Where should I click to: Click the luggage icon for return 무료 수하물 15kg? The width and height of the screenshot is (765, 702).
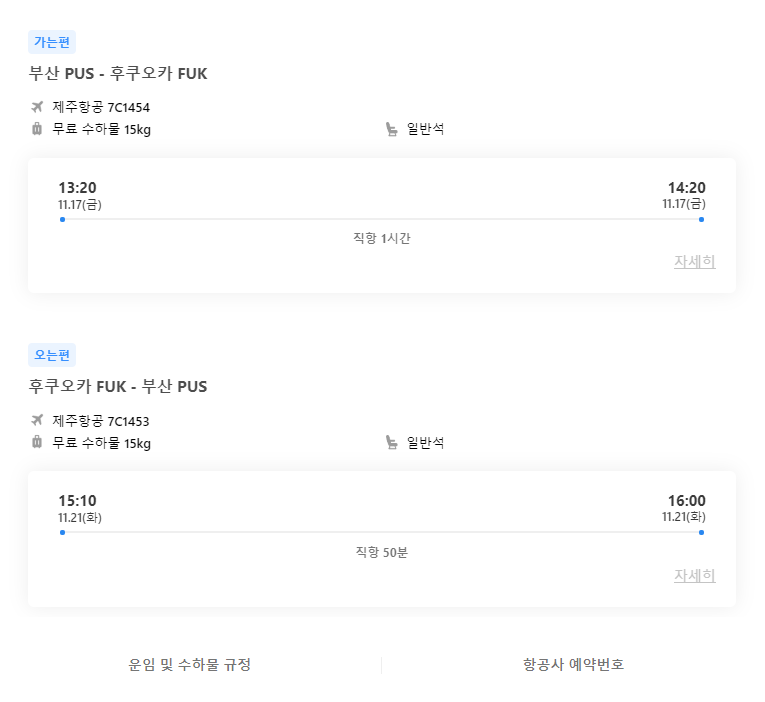37,442
